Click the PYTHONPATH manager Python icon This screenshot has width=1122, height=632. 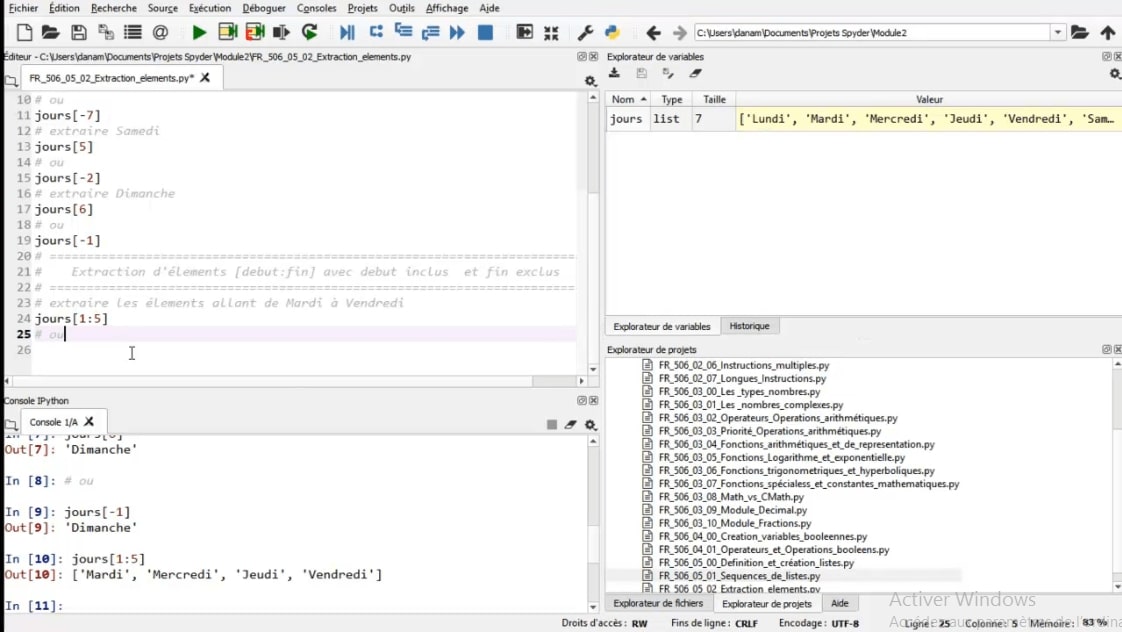click(x=612, y=33)
